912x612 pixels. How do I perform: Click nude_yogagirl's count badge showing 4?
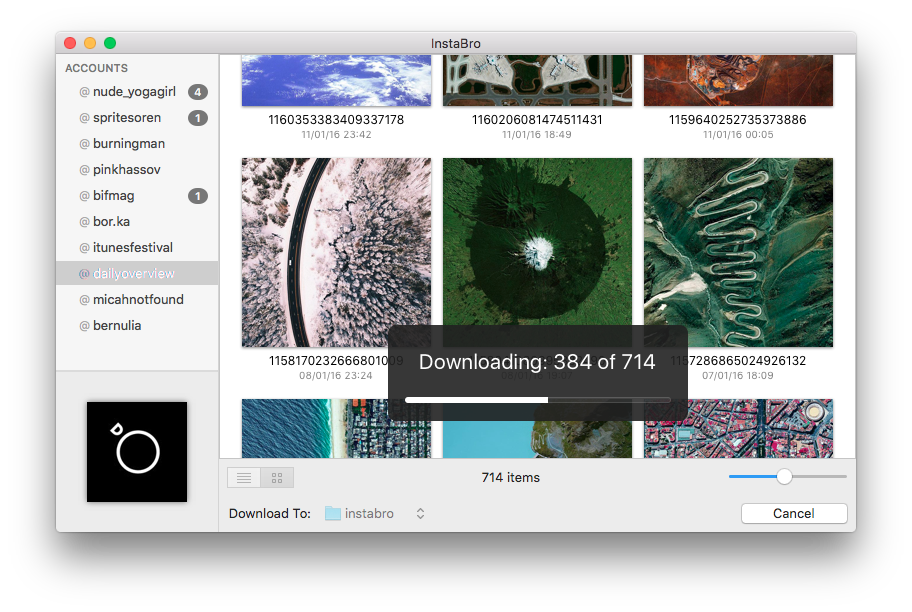tap(198, 91)
